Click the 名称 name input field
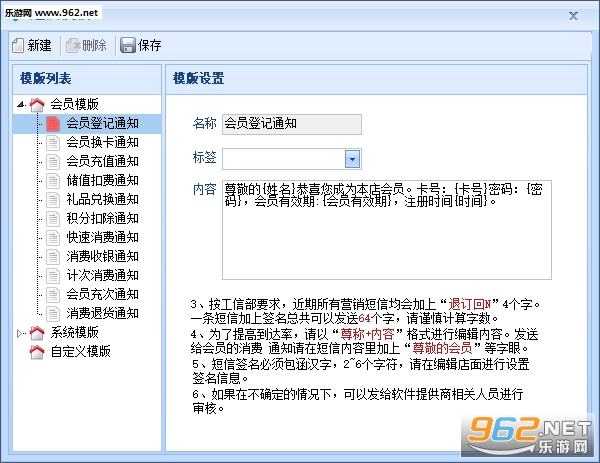This screenshot has width=600, height=463. pyautogui.click(x=292, y=124)
